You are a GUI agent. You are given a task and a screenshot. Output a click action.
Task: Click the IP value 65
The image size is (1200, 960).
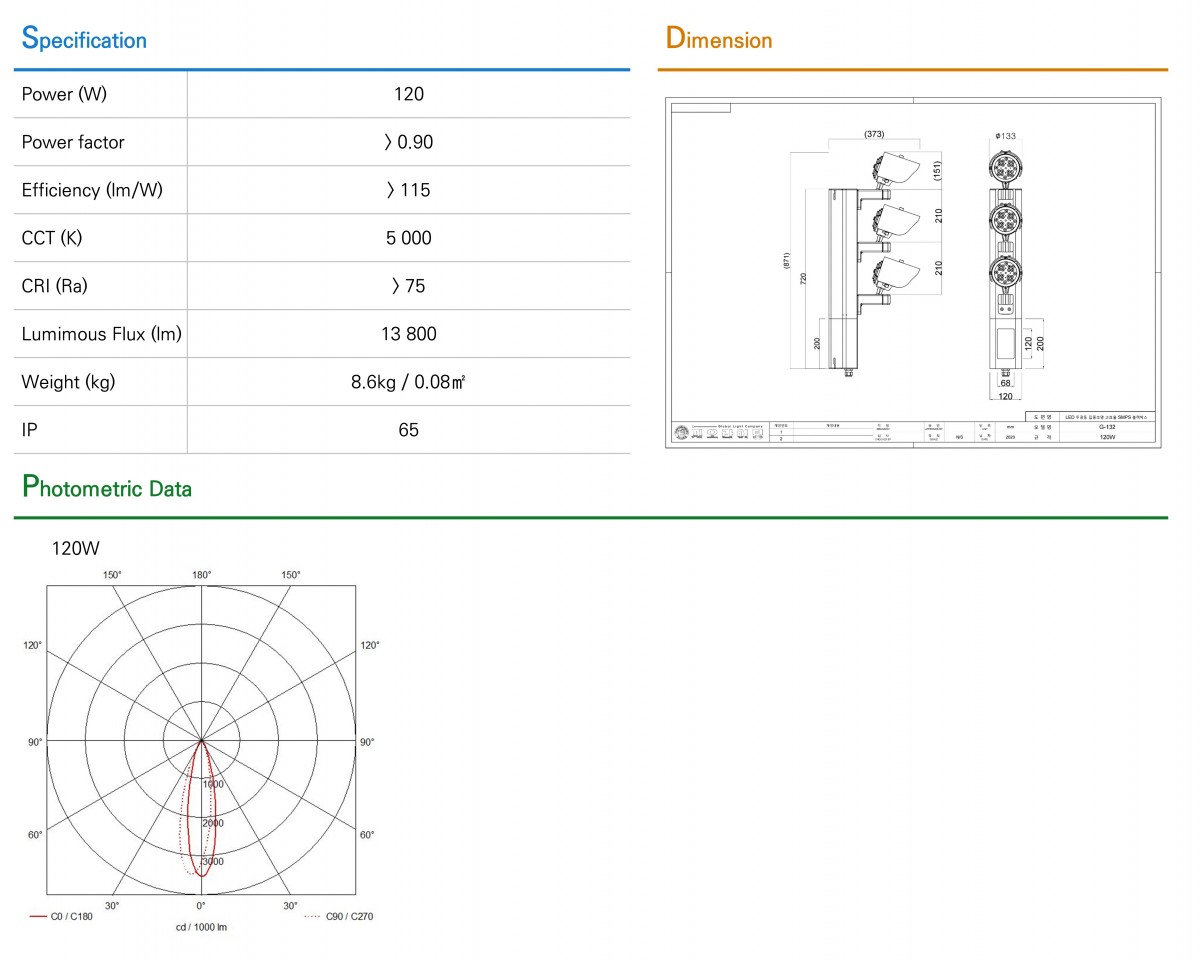coord(409,430)
